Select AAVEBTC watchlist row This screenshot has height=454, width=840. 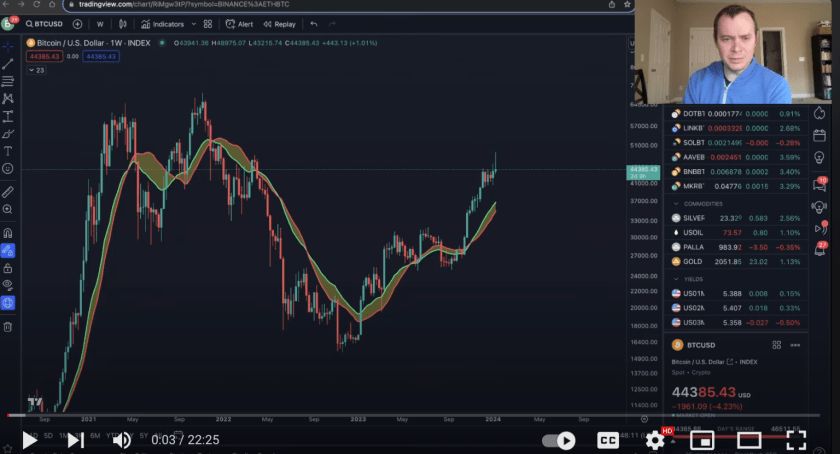tap(737, 157)
